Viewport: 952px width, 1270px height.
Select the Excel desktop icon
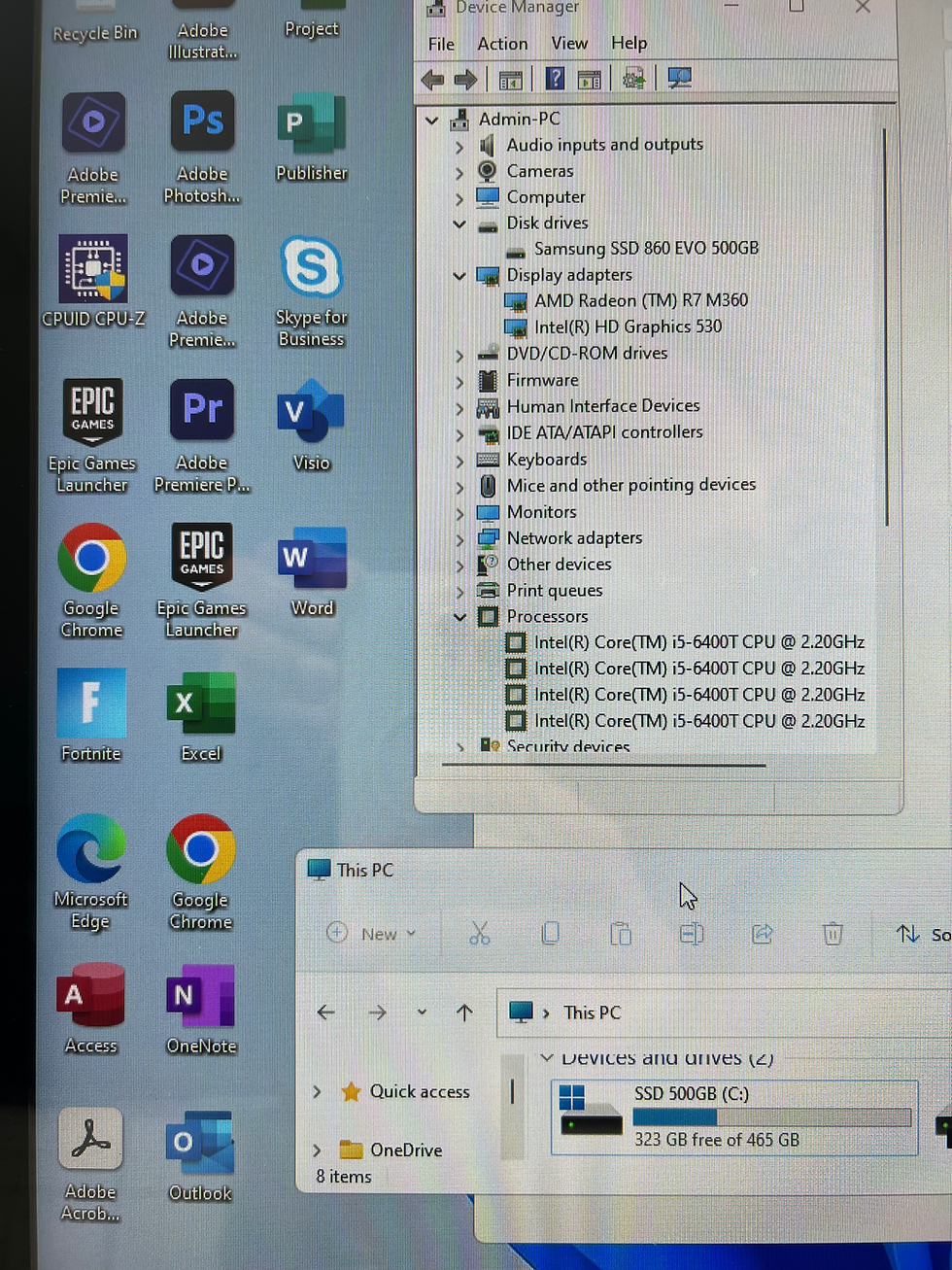click(x=201, y=716)
